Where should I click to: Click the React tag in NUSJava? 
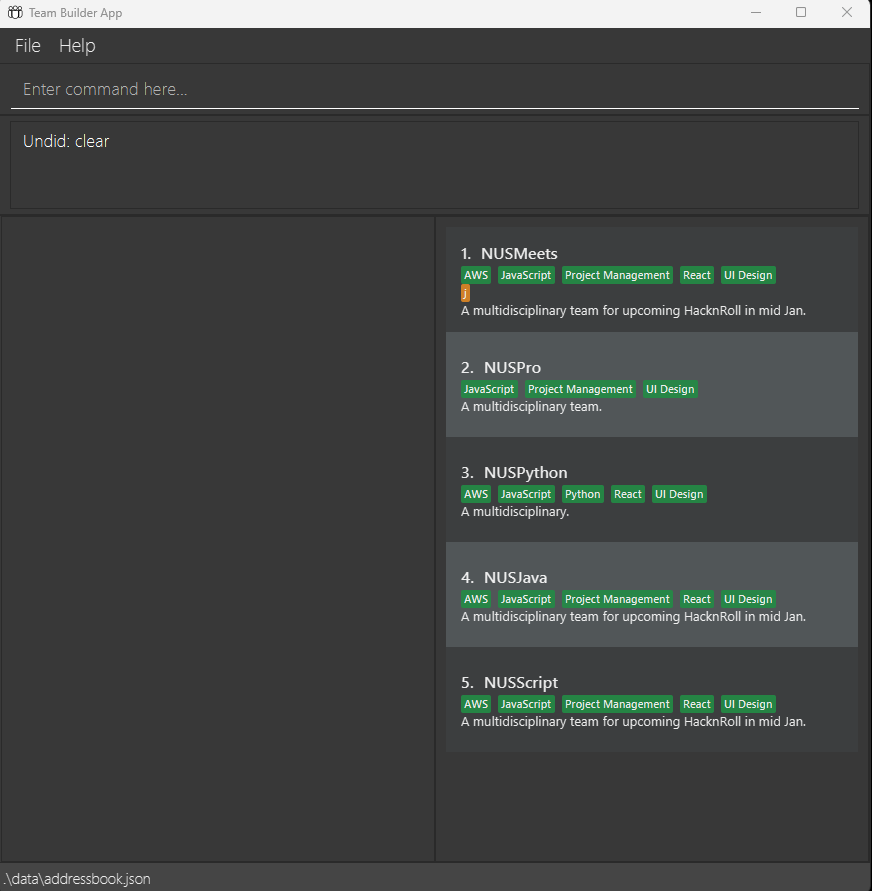[x=697, y=599]
